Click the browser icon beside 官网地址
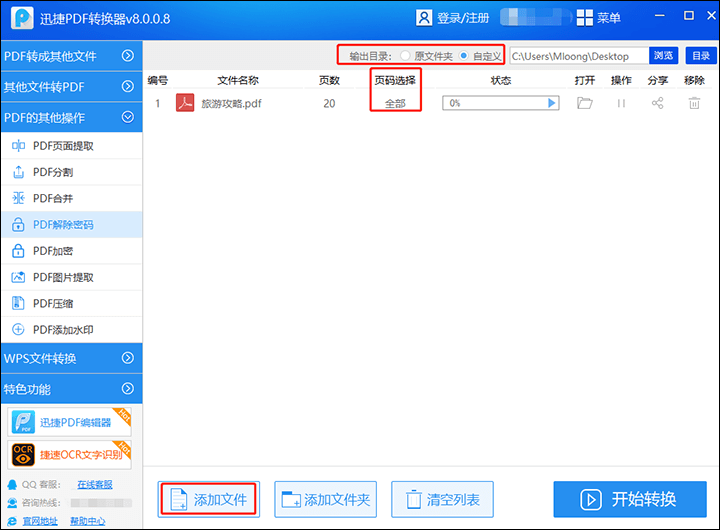The width and height of the screenshot is (720, 530). point(12,521)
